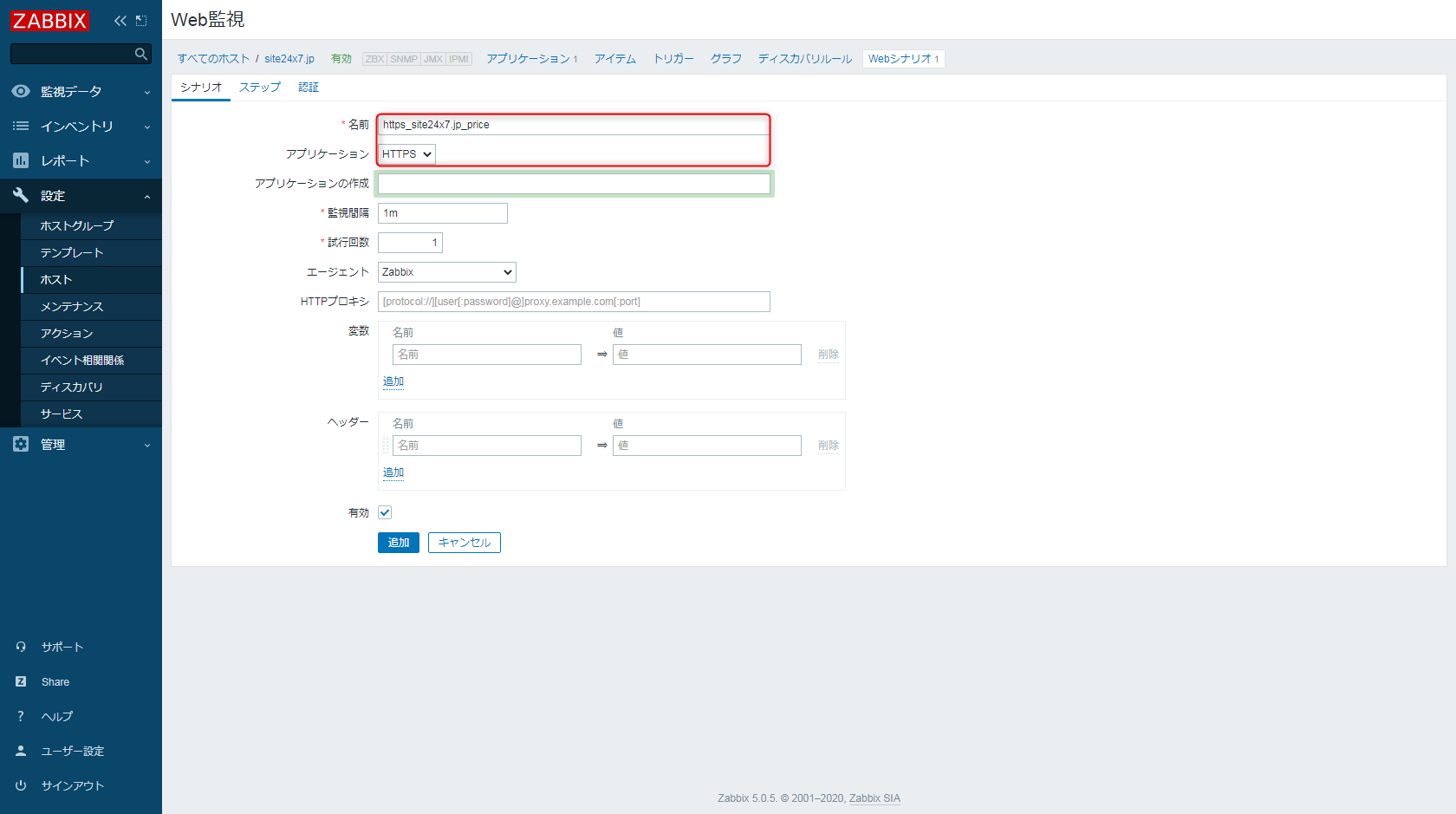This screenshot has width=1456, height=814.
Task: Open the エージェント Zabbix dropdown
Action: pyautogui.click(x=447, y=272)
